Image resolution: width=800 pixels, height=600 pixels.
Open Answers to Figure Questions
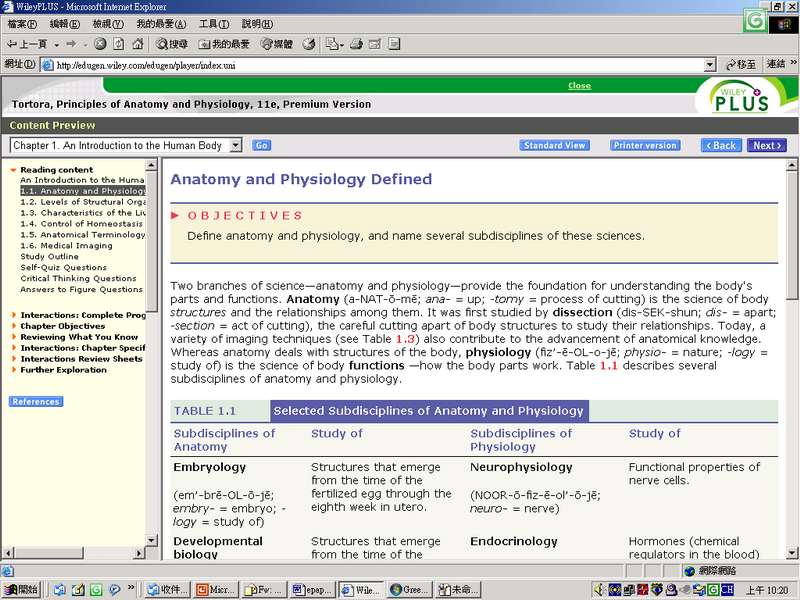tap(81, 289)
